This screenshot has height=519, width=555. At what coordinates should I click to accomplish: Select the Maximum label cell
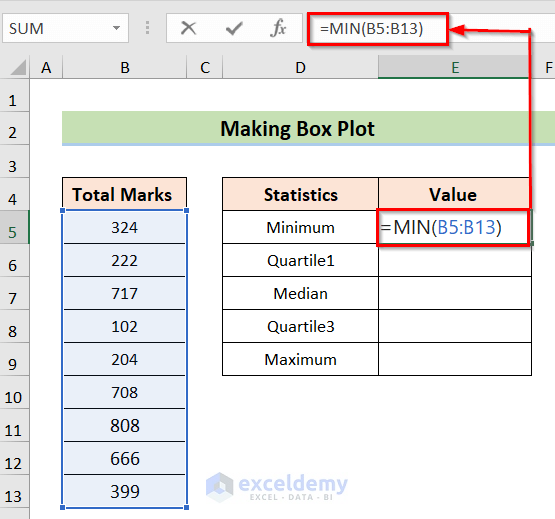pos(301,359)
